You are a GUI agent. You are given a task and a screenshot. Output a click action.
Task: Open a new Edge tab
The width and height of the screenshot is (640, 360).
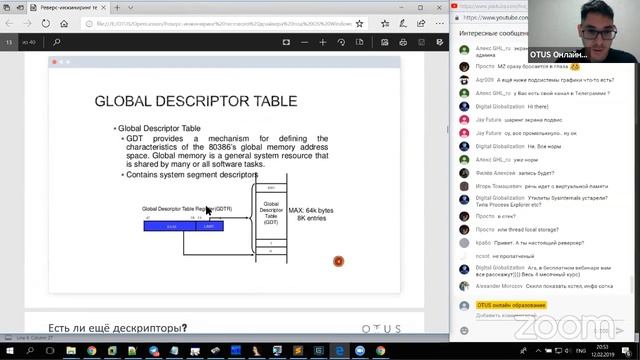(x=117, y=7)
